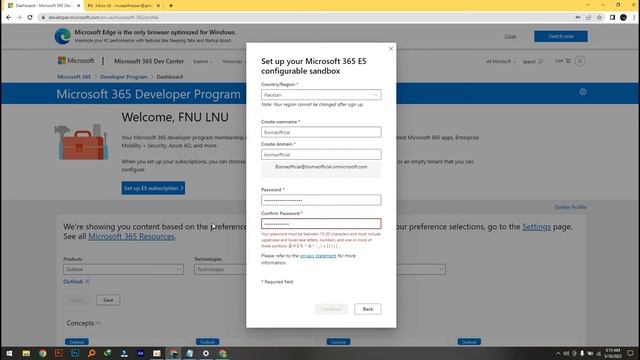This screenshot has width=640, height=360.
Task: Open the Photoshop taskbar icon
Action: pos(75,353)
